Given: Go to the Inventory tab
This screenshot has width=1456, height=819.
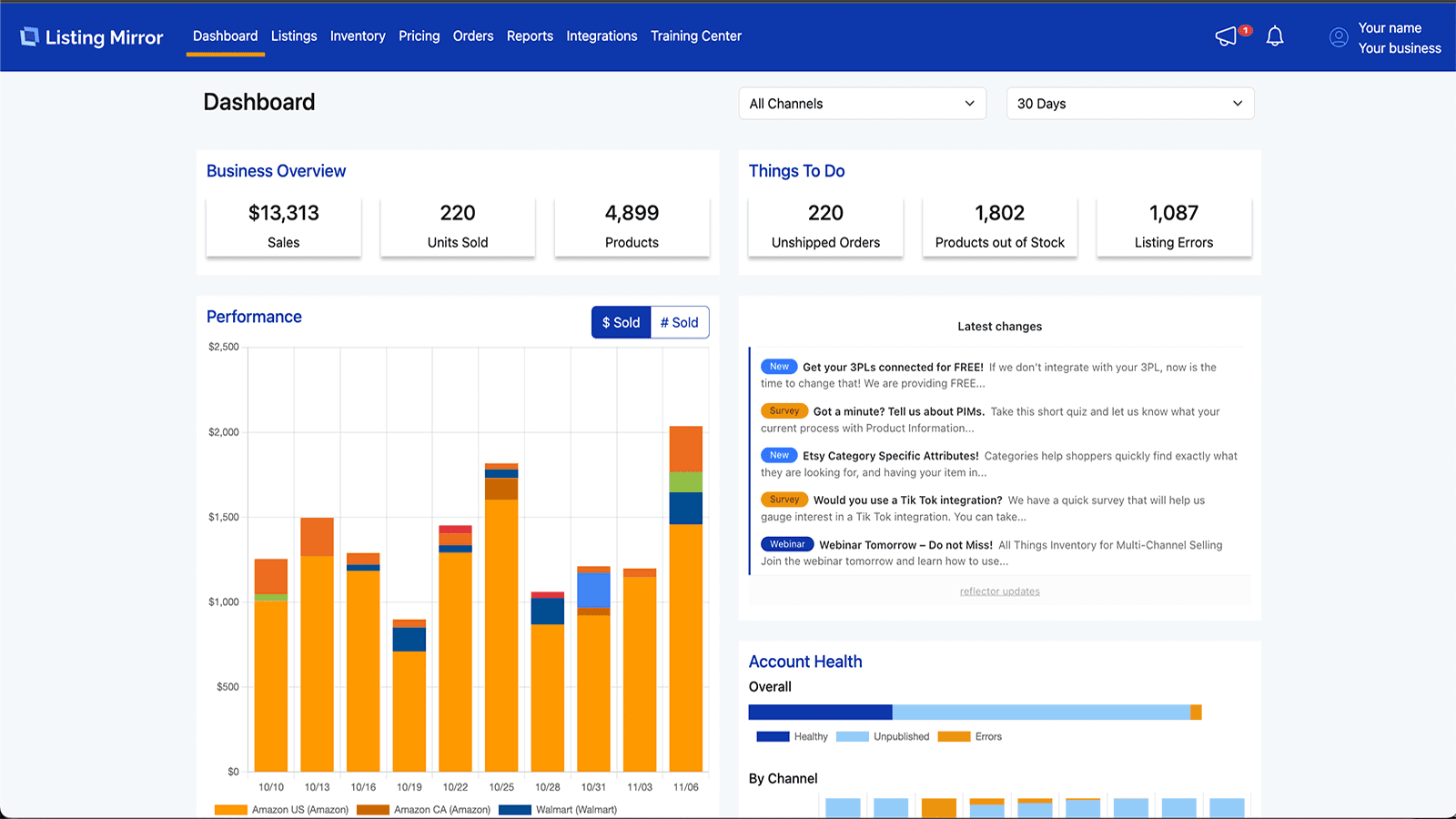Looking at the screenshot, I should tap(358, 35).
